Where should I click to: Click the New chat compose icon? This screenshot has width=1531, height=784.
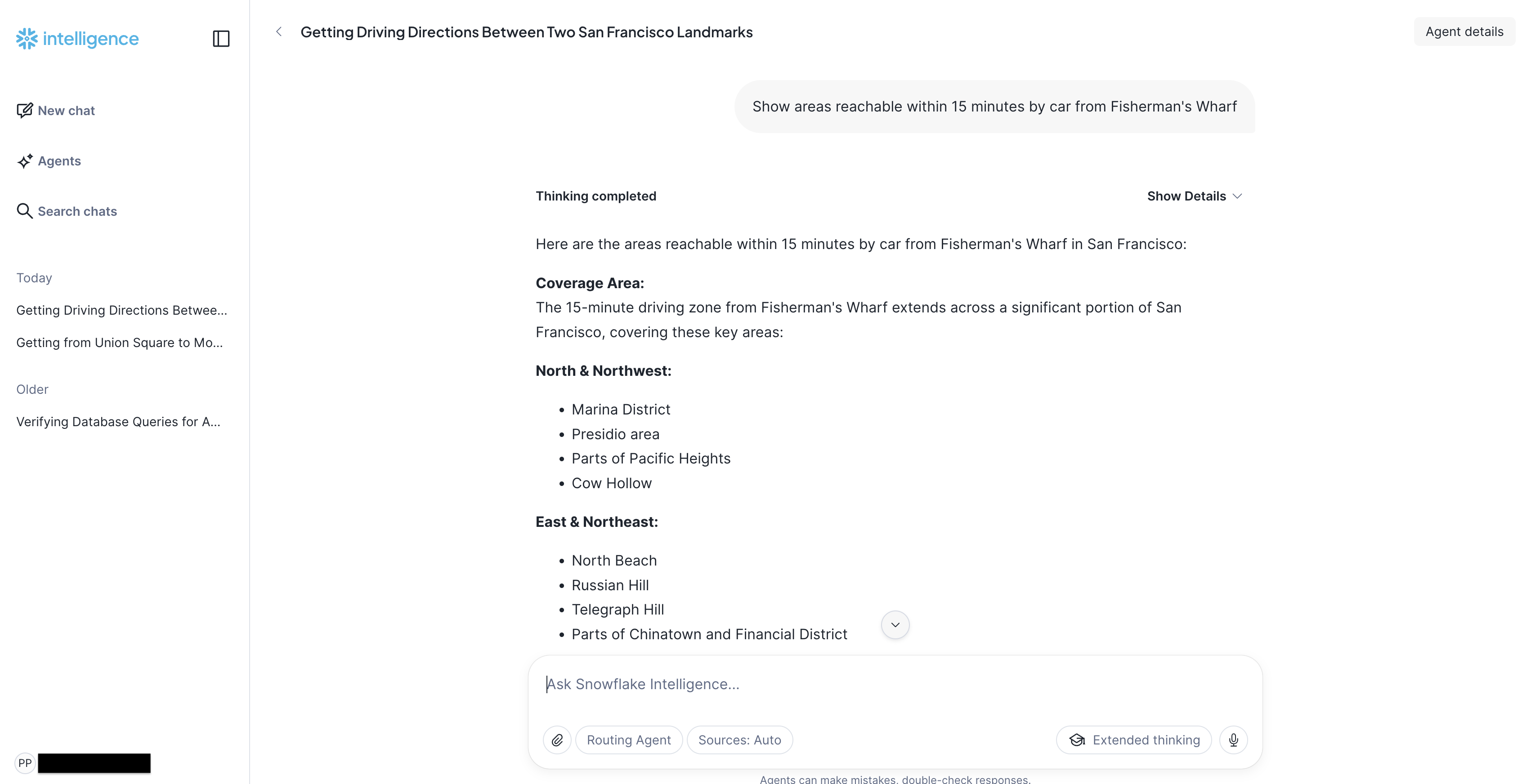coord(24,111)
